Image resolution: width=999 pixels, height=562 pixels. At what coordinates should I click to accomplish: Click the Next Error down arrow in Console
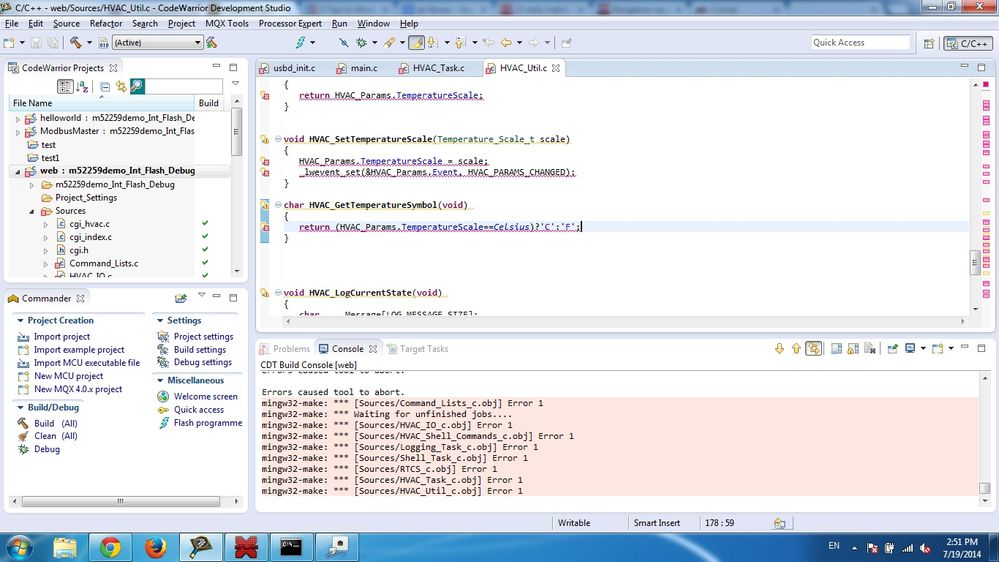[779, 349]
